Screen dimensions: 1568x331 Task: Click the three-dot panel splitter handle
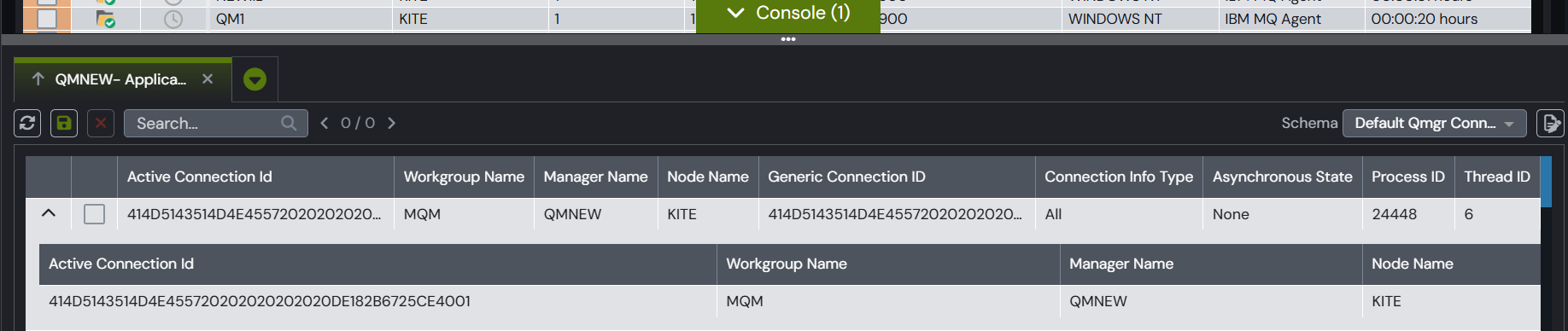pos(788,39)
